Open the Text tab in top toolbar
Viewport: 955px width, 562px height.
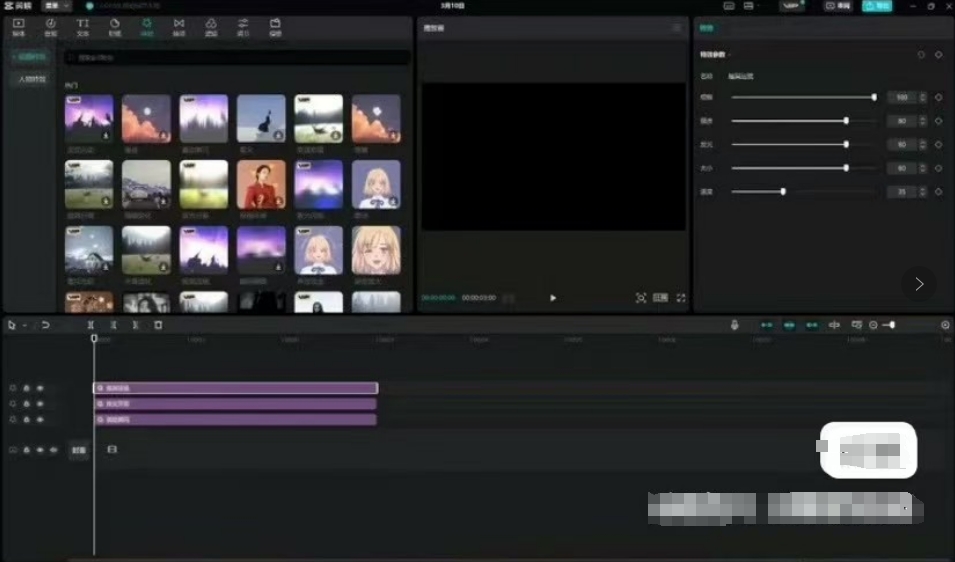pyautogui.click(x=83, y=26)
